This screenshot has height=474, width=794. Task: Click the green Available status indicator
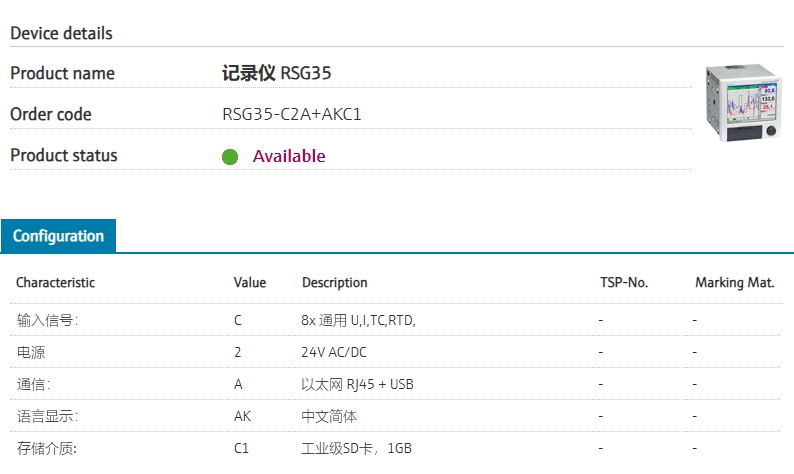tap(230, 157)
